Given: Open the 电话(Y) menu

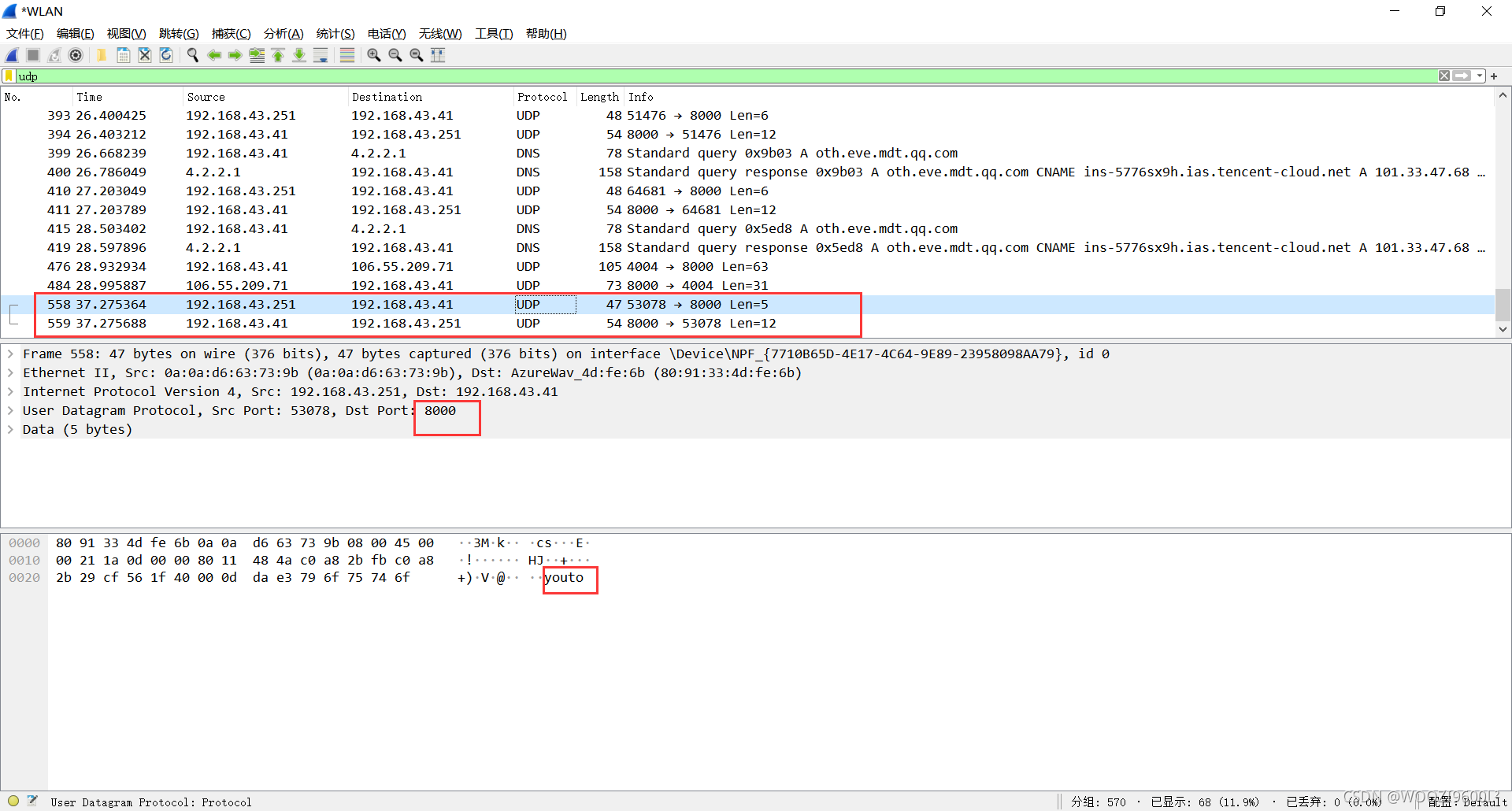Looking at the screenshot, I should [387, 34].
